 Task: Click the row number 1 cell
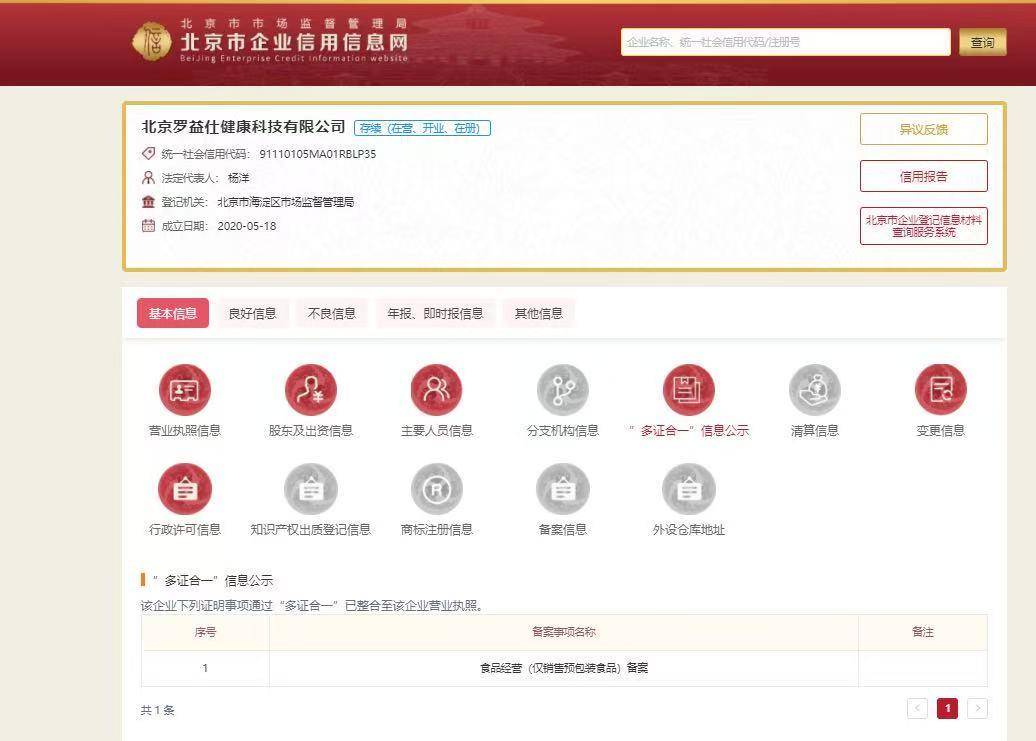click(x=205, y=668)
